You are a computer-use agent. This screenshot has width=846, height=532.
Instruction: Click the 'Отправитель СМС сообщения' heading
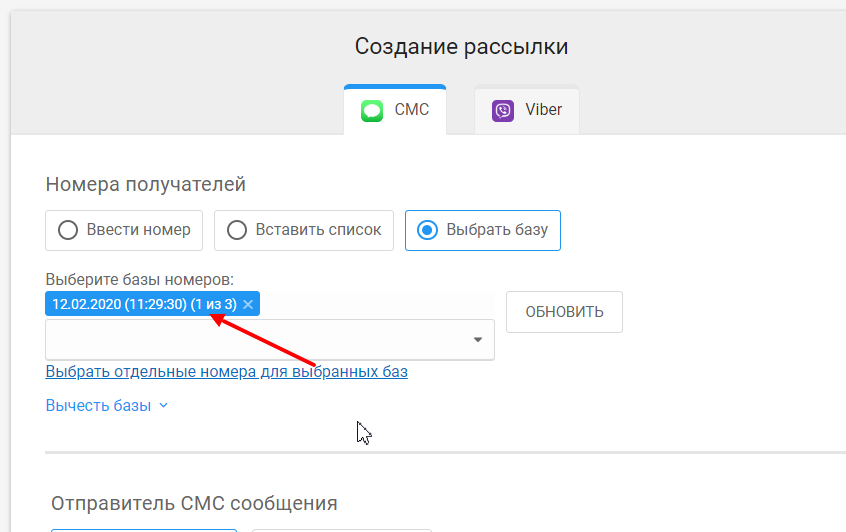point(194,503)
